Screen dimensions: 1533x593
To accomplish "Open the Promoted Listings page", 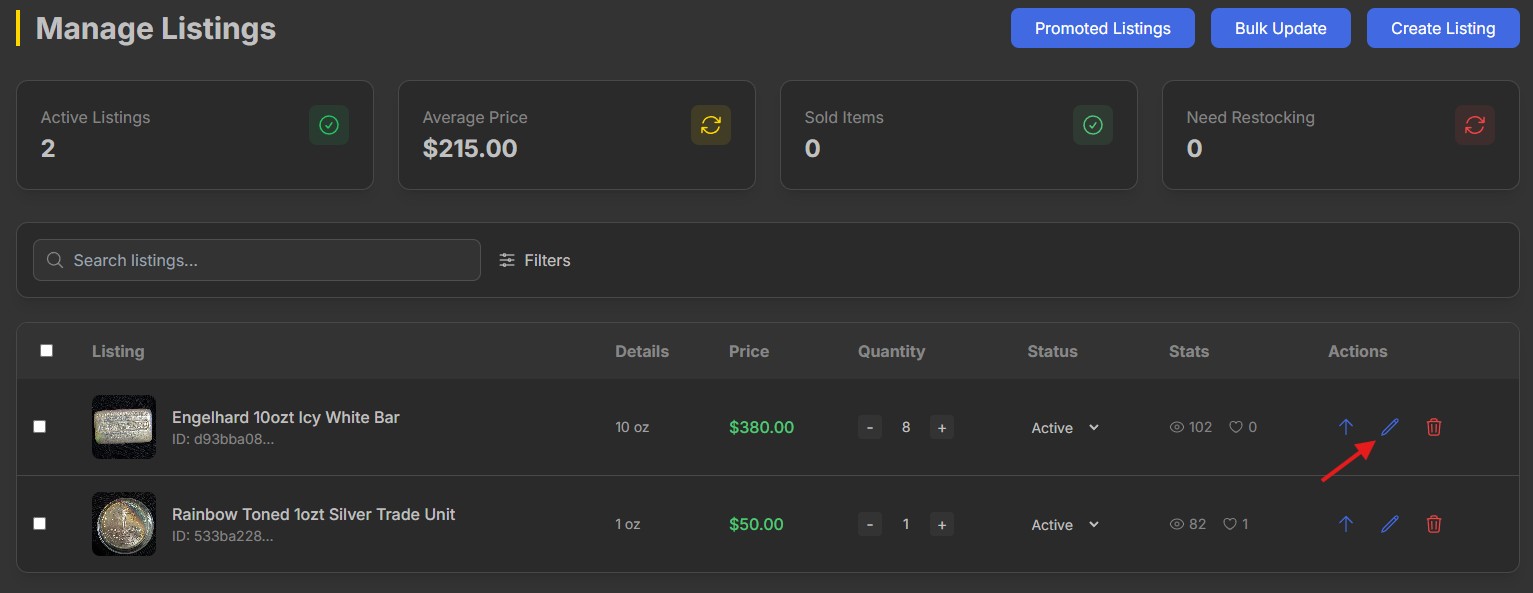I will 1103,28.
